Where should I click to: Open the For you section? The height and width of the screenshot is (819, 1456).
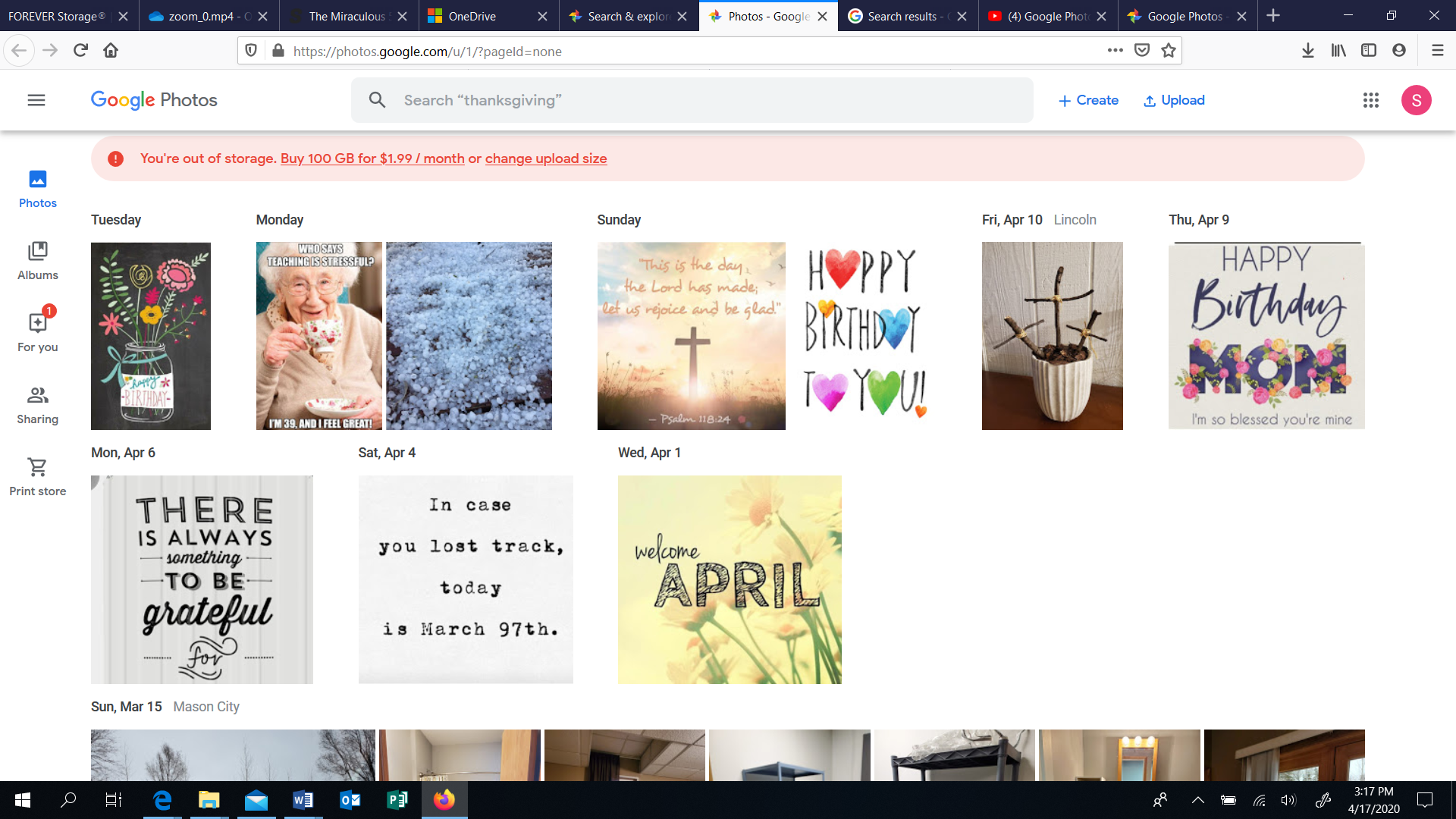click(x=37, y=332)
